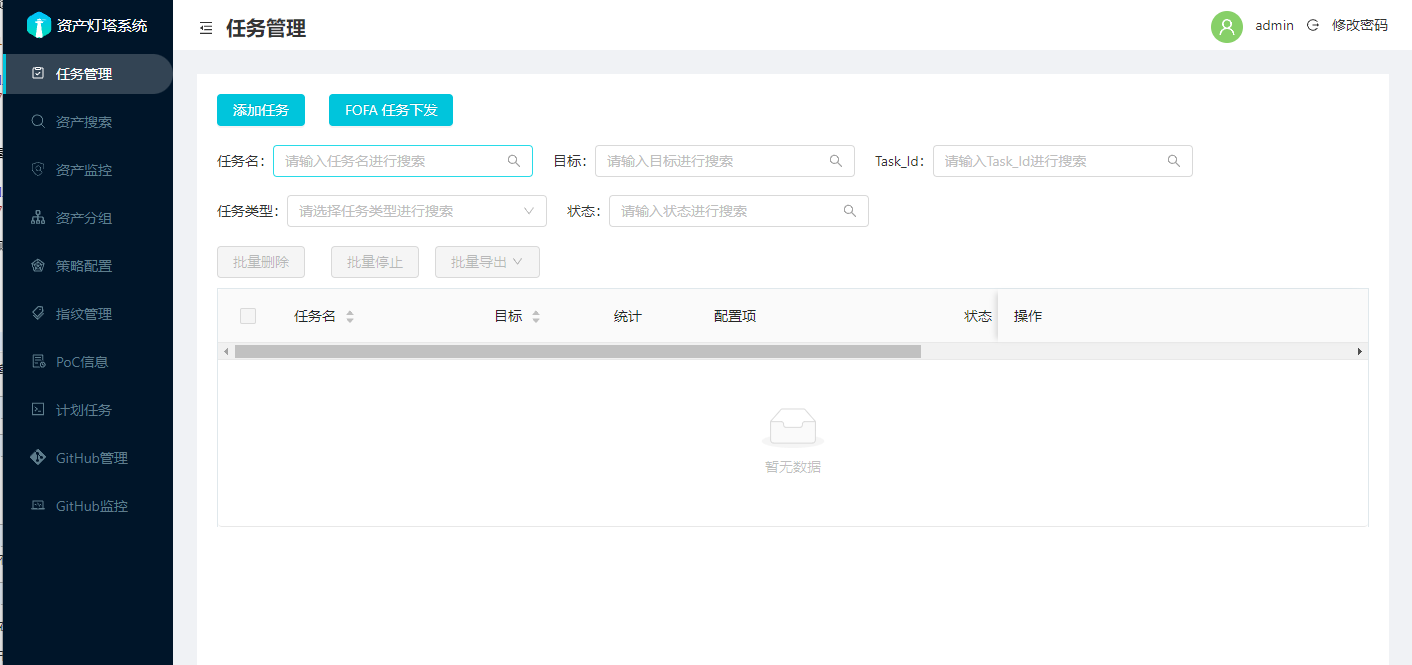
Task: Click 状态 column header in table
Action: 978,316
